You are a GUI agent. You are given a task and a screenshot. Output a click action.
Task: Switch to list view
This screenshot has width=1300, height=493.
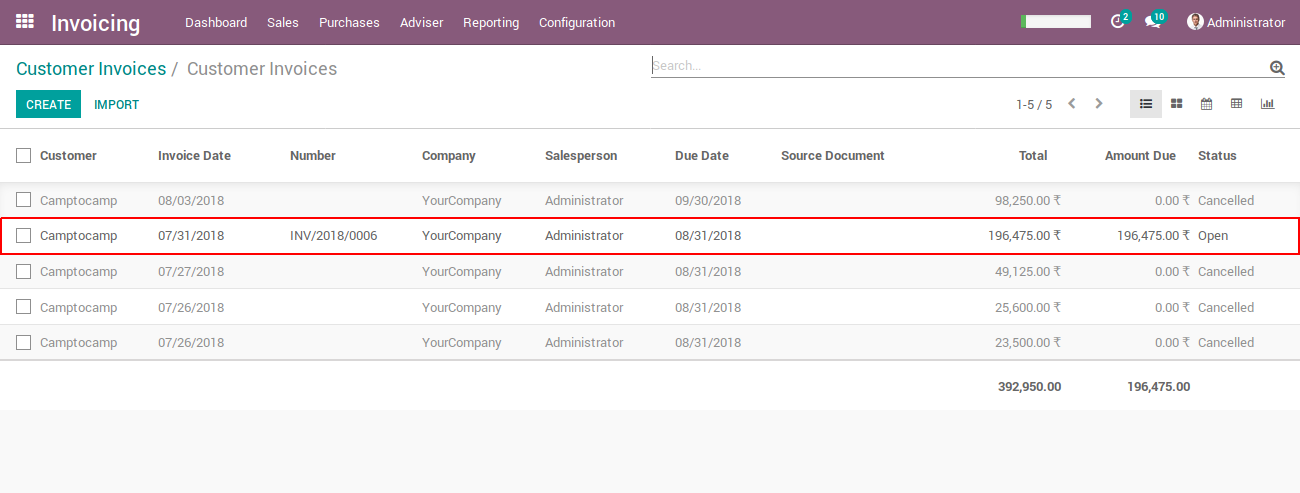point(1146,104)
